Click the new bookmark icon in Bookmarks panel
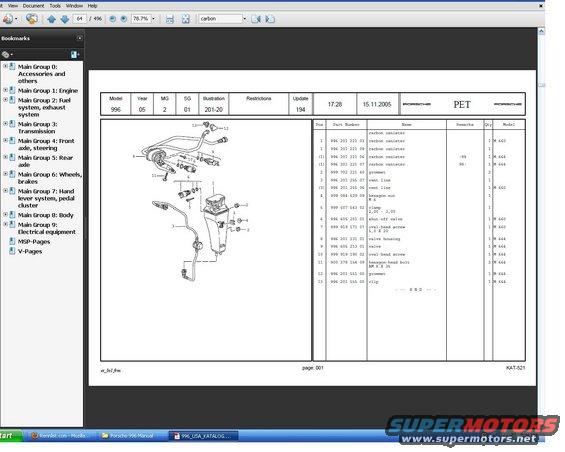The height and width of the screenshot is (452, 565). click(x=74, y=54)
